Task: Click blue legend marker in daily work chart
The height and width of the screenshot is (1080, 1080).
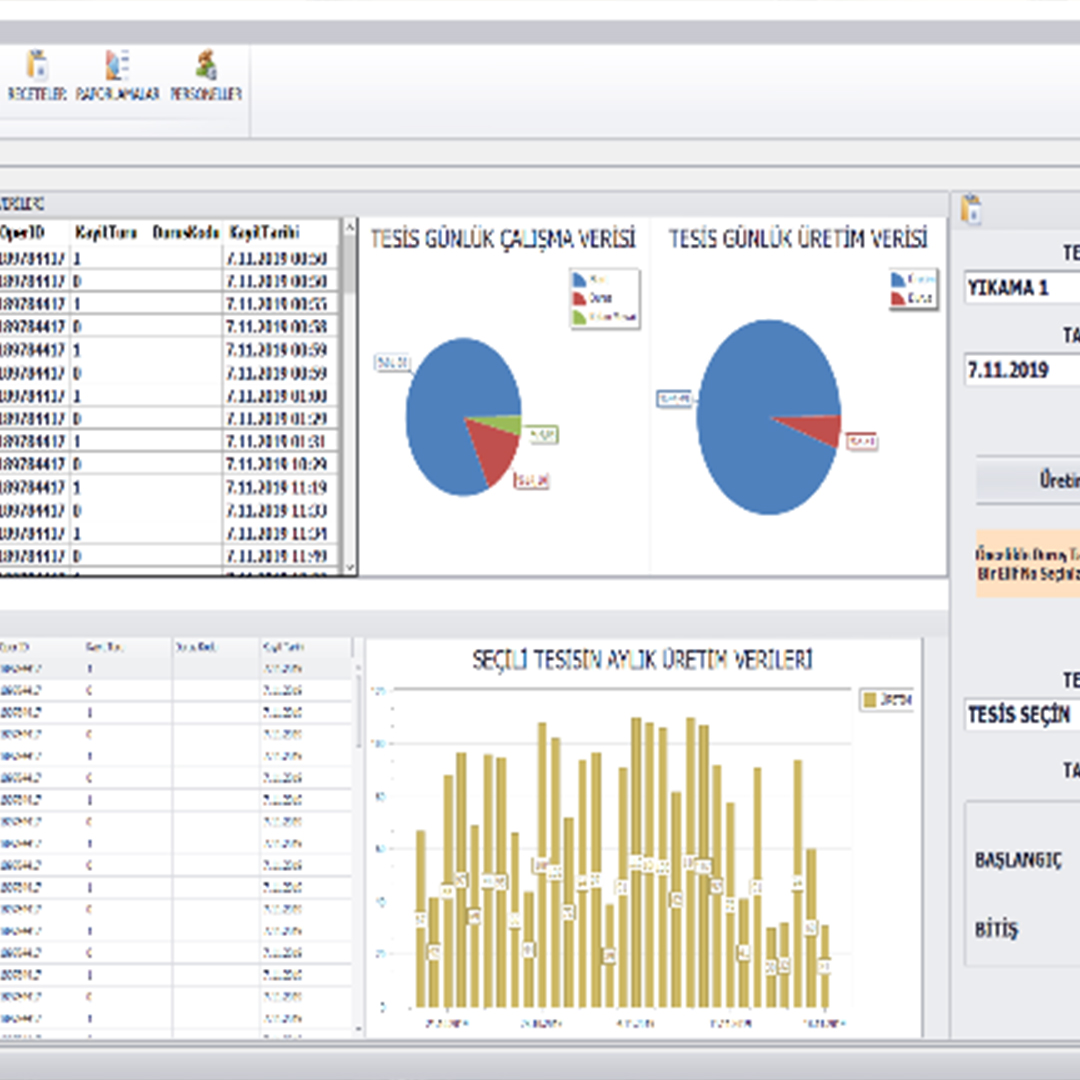Action: (581, 280)
